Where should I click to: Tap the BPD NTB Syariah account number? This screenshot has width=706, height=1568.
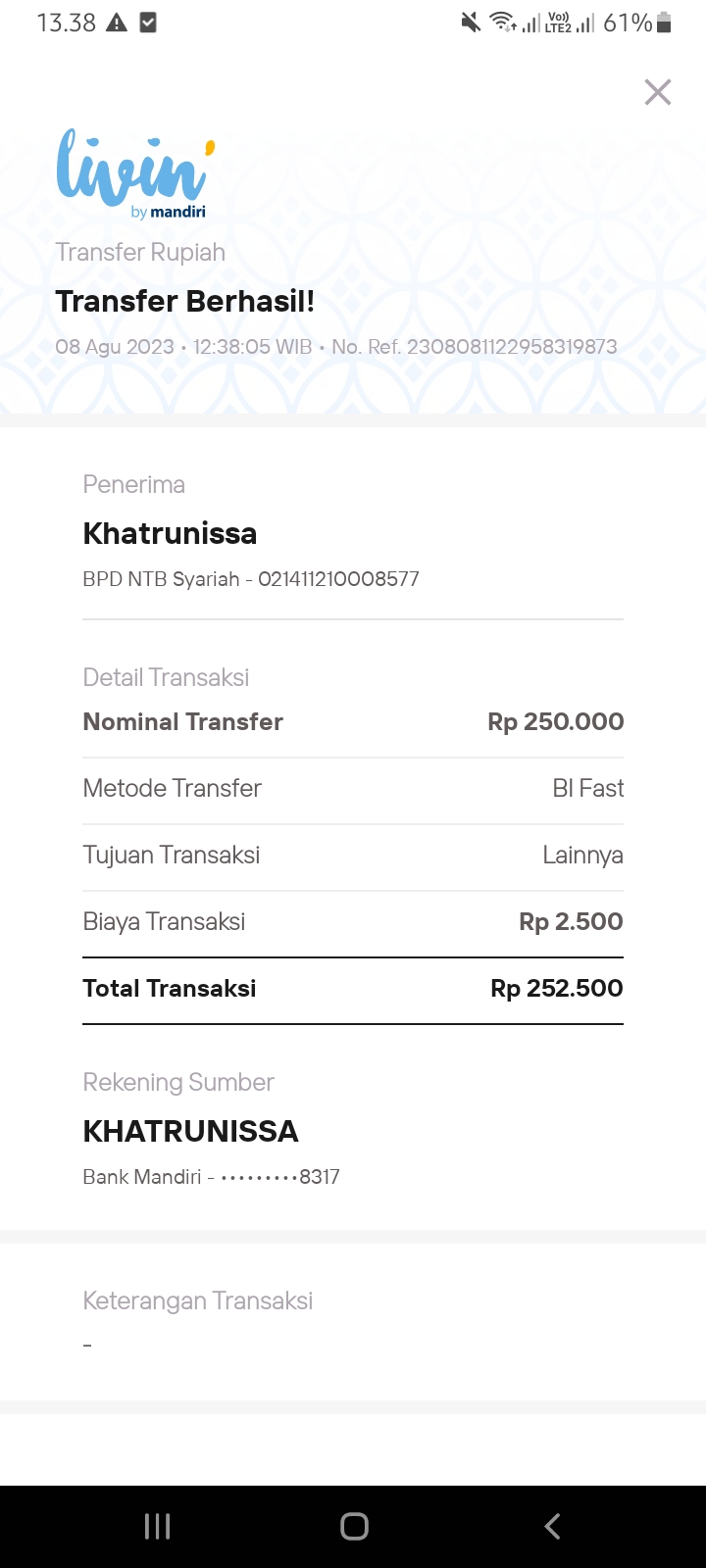338,579
